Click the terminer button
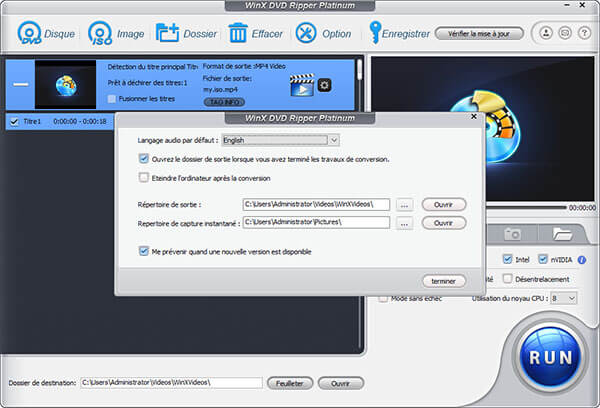 point(444,280)
